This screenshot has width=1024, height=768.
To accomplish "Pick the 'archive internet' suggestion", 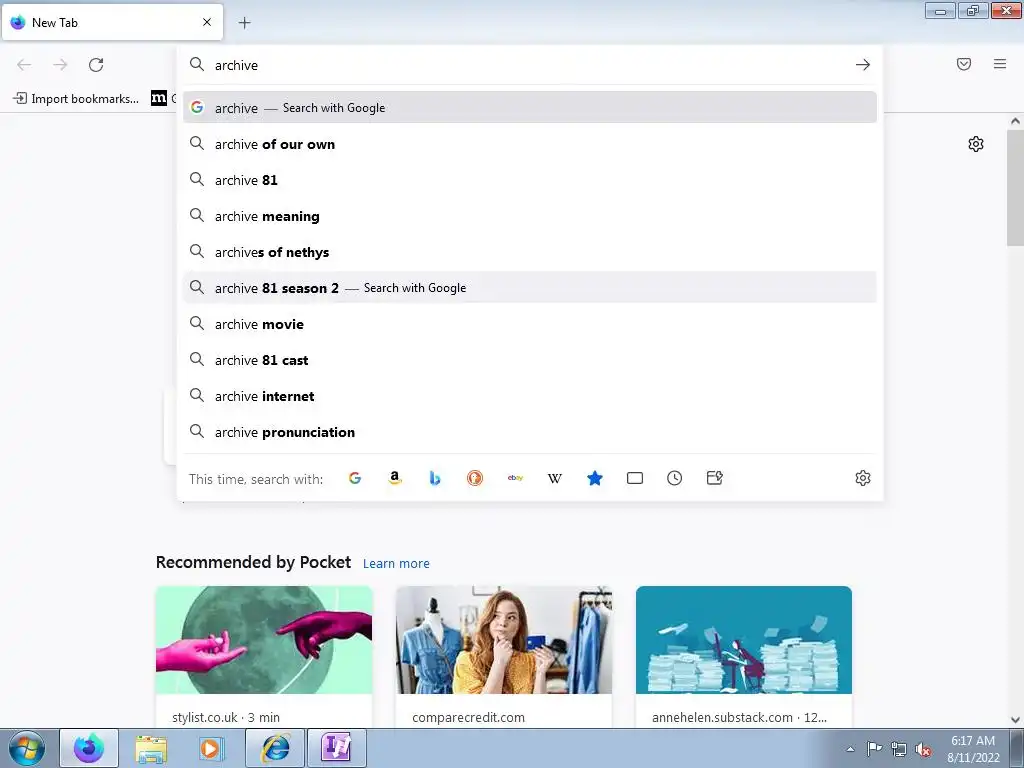I will pyautogui.click(x=530, y=395).
